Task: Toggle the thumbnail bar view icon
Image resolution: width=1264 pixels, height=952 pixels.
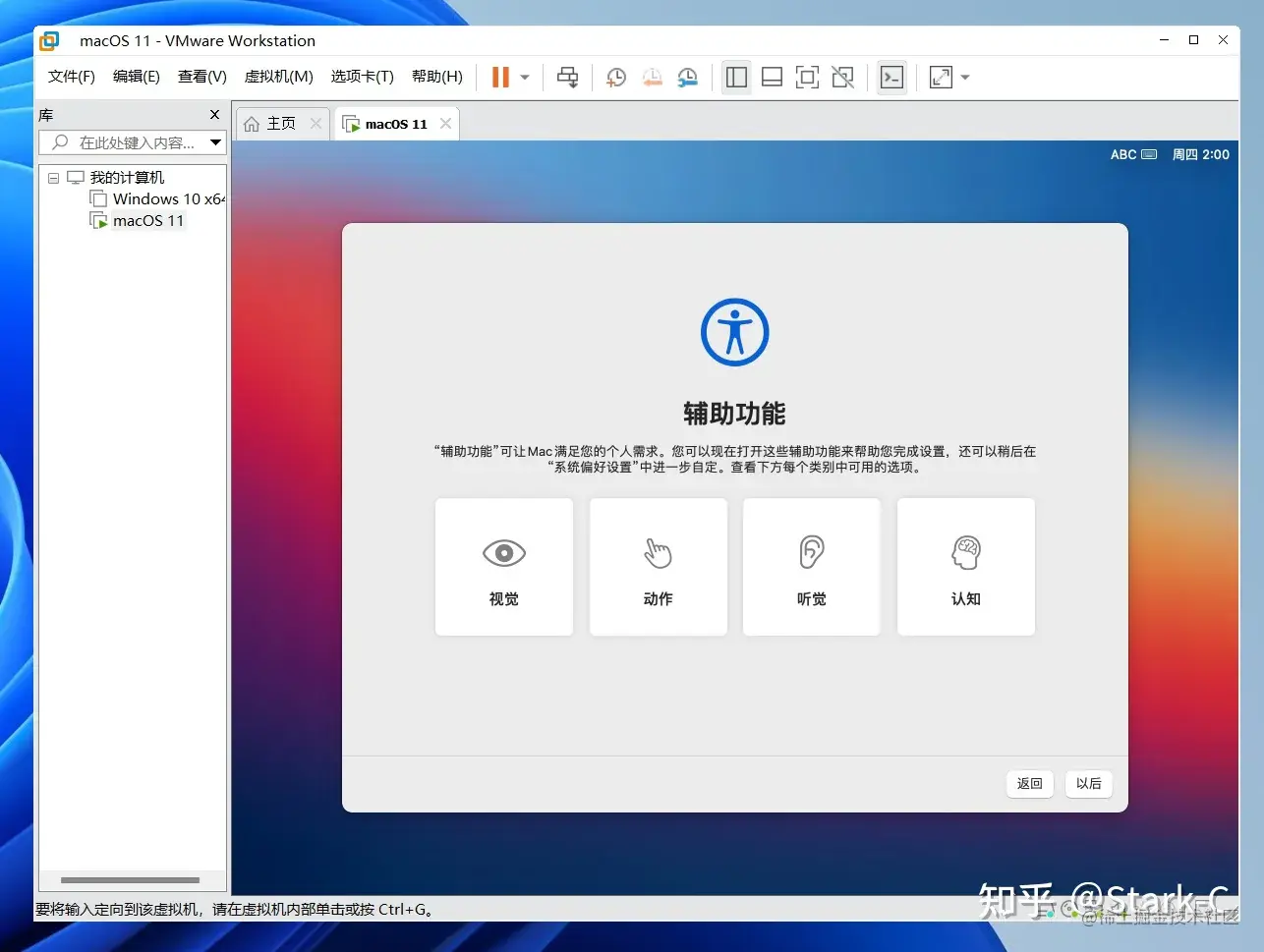Action: pos(772,78)
